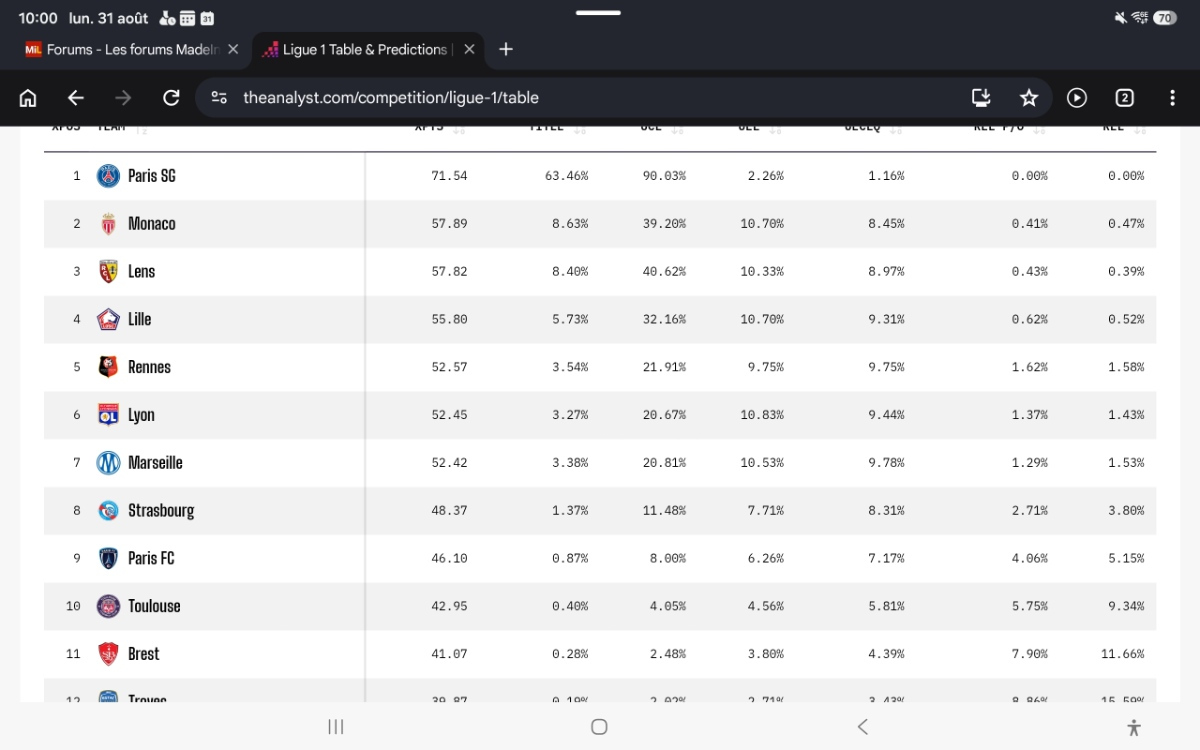Select the Paris FC team name
The image size is (1200, 750).
point(151,558)
